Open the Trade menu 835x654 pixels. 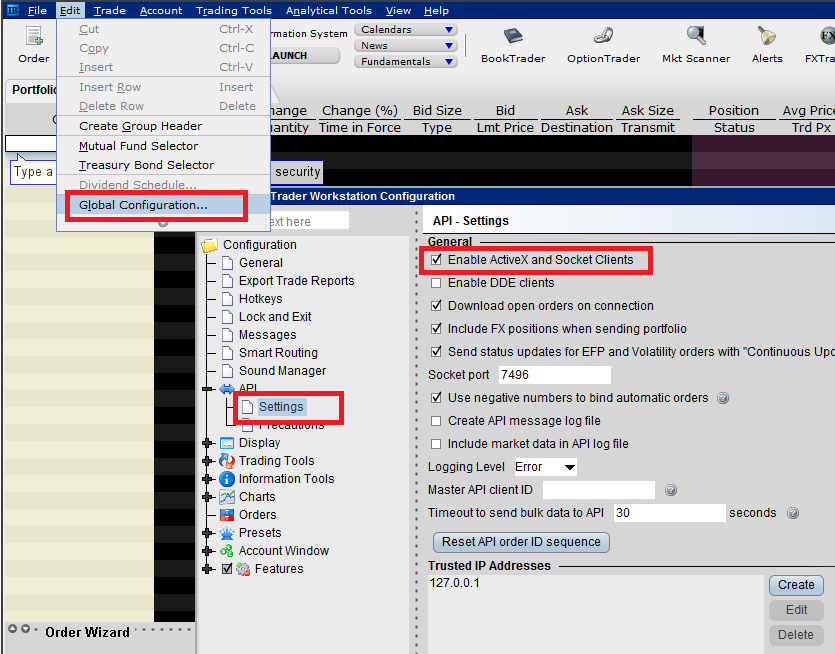tap(110, 11)
